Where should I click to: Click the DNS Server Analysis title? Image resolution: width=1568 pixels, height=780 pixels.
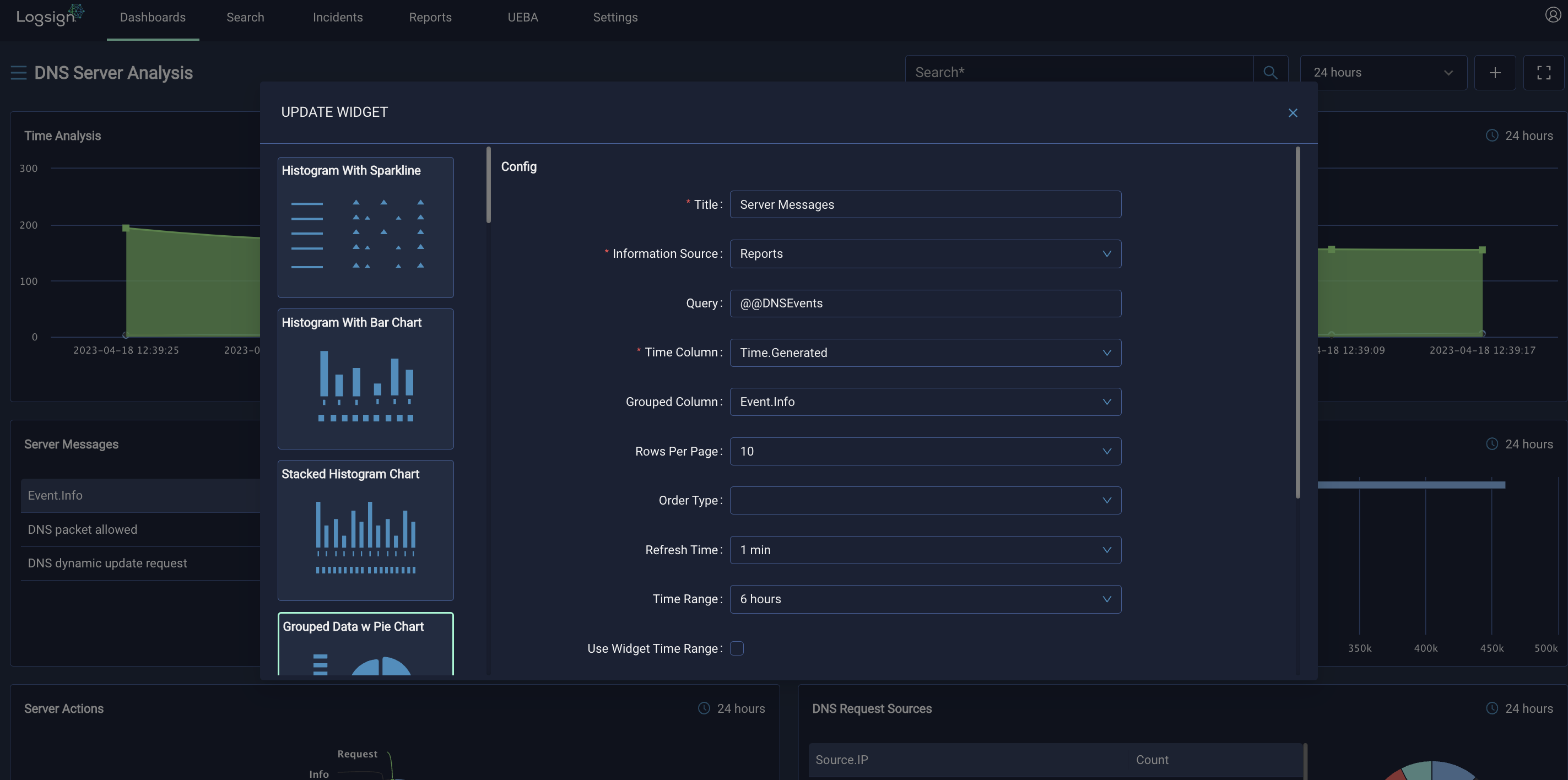(113, 73)
